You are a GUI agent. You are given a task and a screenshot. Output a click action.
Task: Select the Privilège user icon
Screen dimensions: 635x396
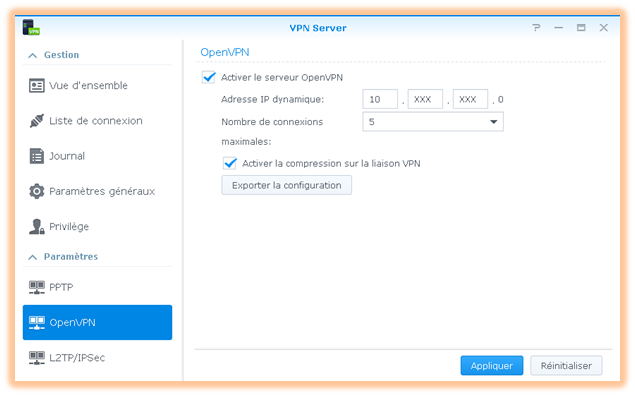(36, 226)
